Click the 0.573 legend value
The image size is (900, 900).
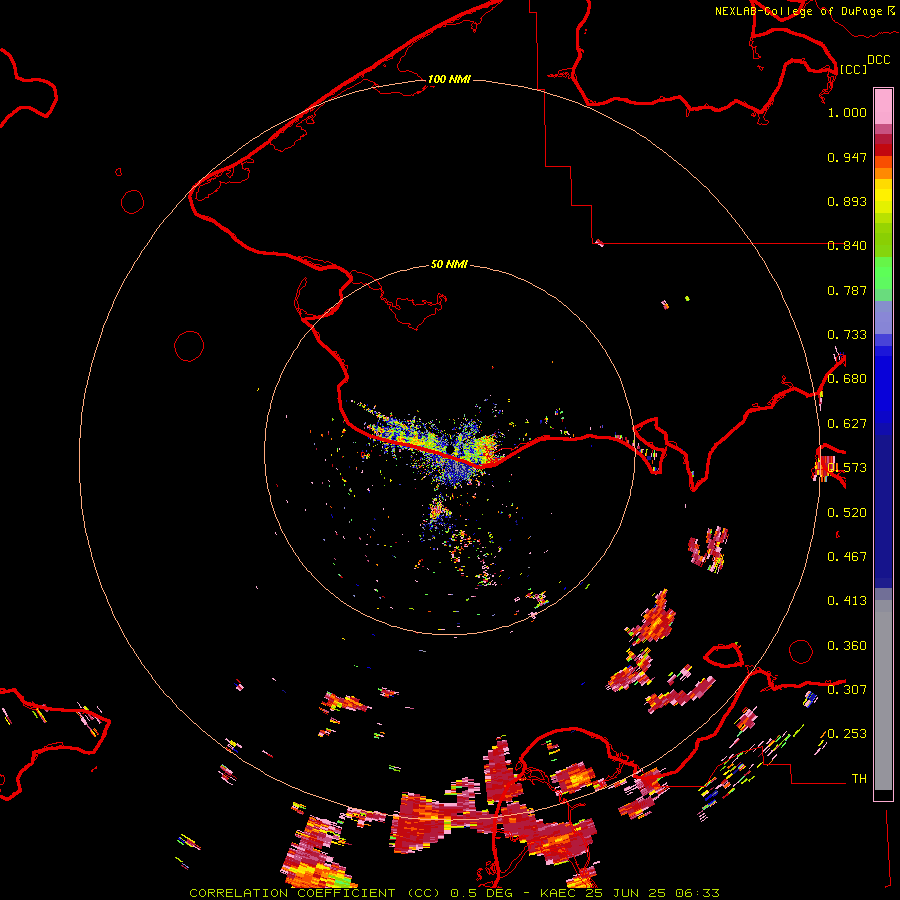coord(847,468)
